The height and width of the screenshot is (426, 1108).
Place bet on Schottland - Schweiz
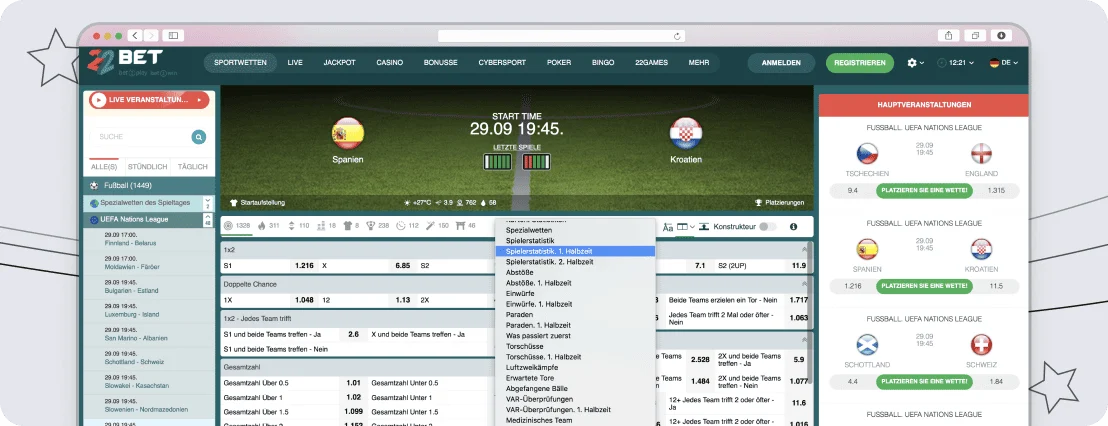coord(924,382)
